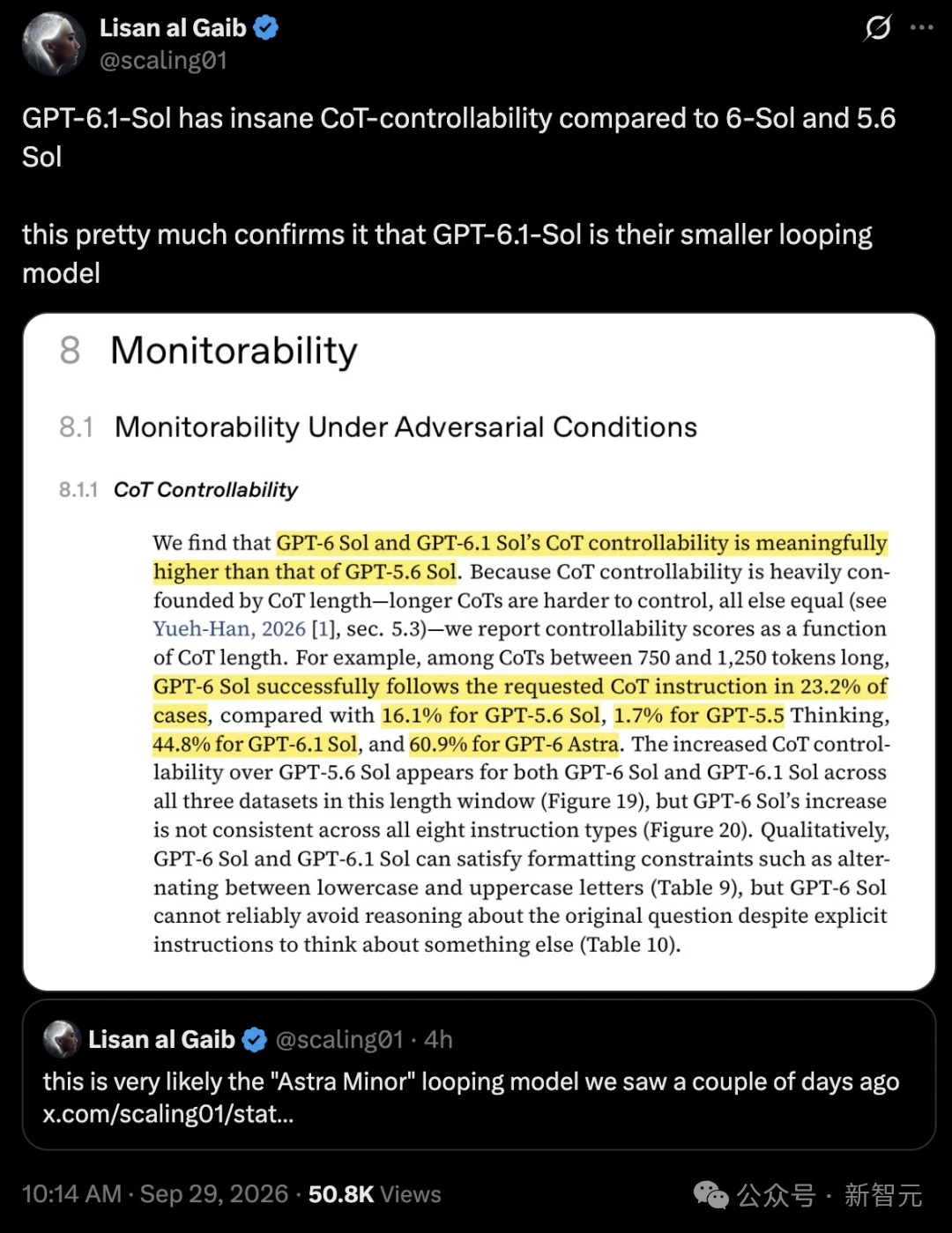This screenshot has height=1233, width=952.
Task: Click the CoT Controllability subsection heading
Action: click(206, 490)
